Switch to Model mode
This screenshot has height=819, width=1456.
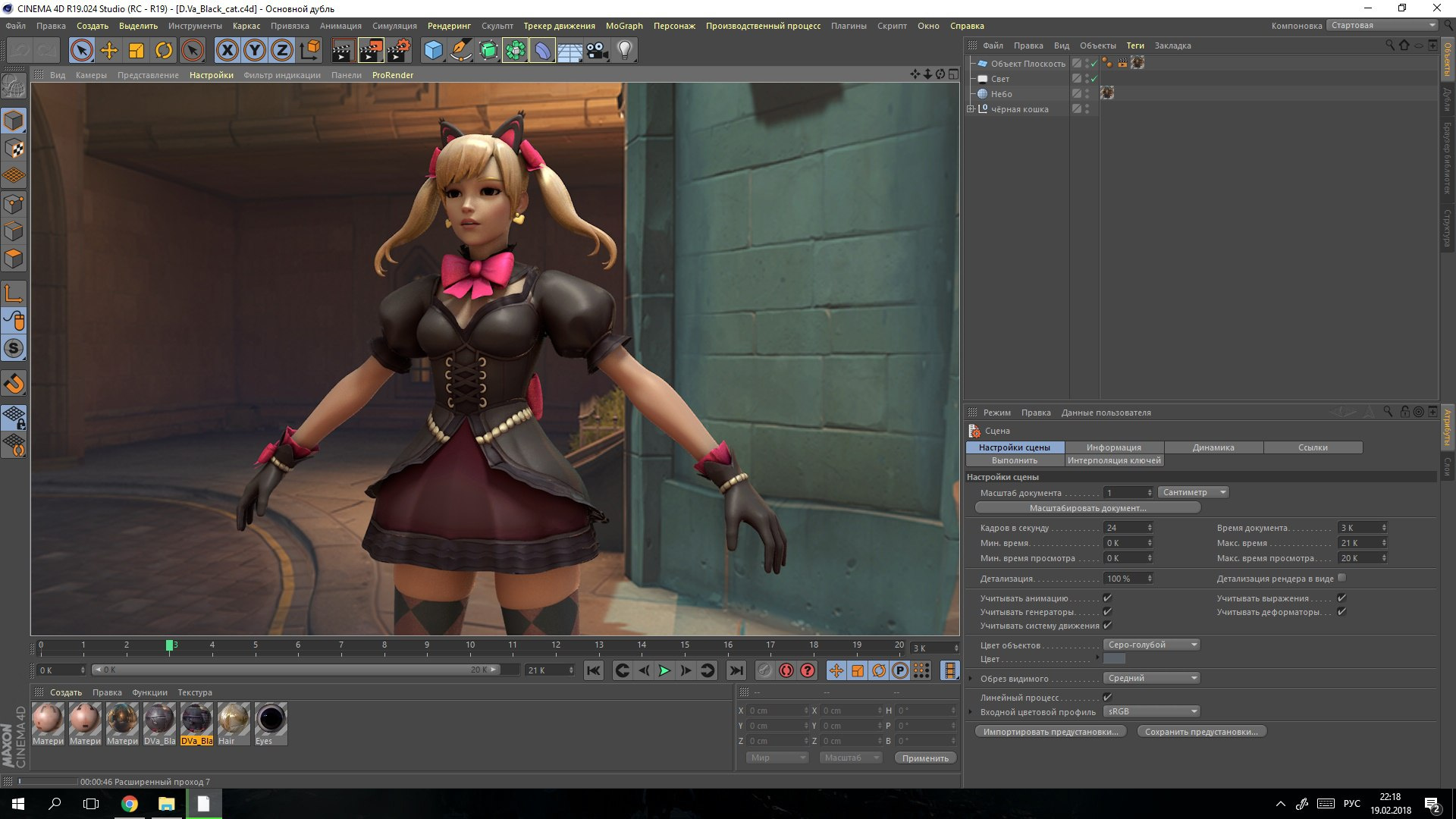pyautogui.click(x=14, y=121)
